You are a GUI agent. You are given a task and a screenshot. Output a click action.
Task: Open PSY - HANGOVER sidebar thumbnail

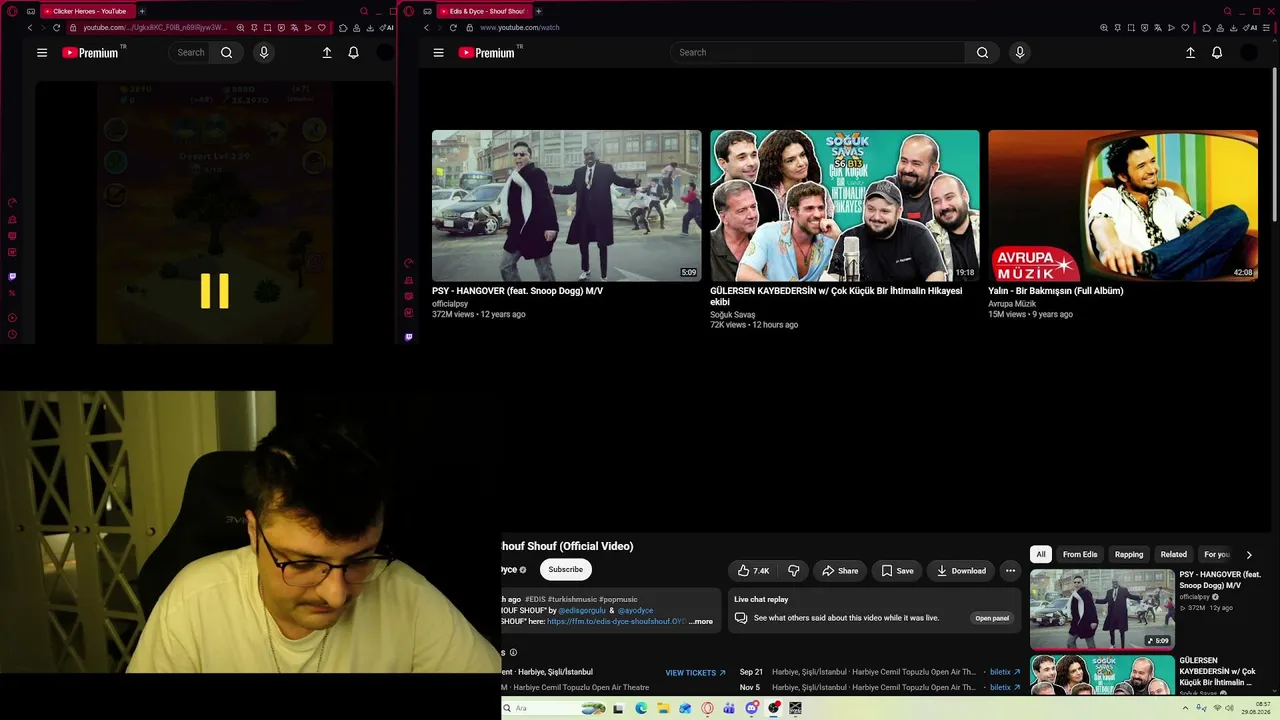point(1102,609)
